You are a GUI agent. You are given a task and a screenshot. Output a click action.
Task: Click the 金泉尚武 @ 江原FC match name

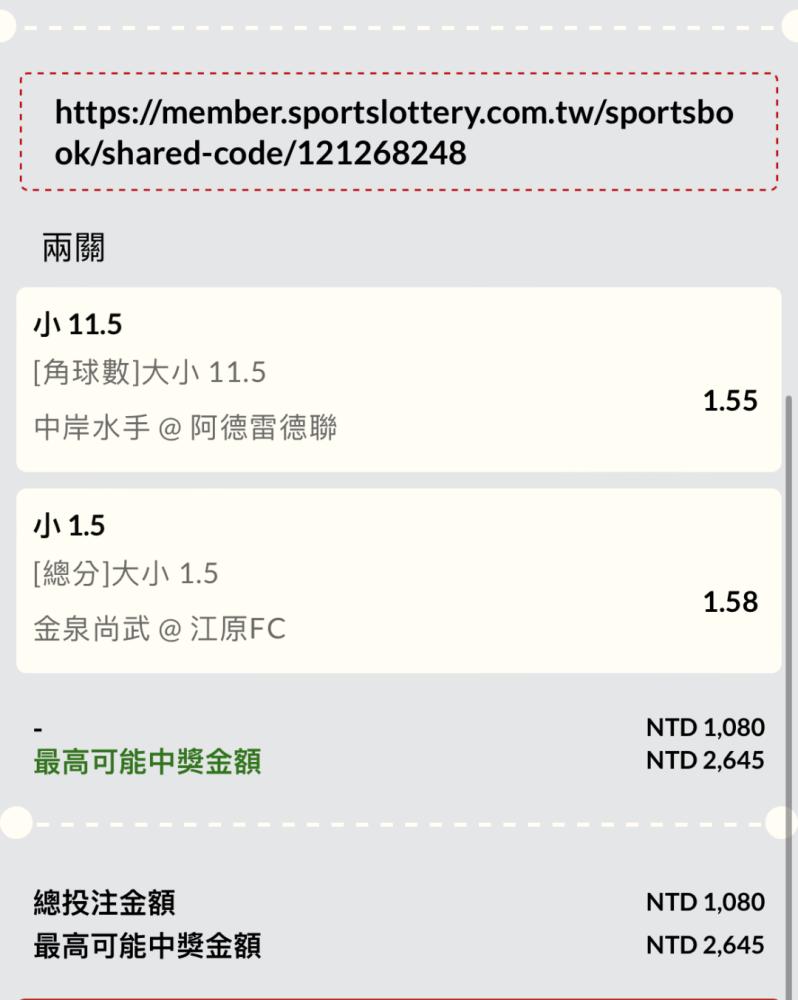[159, 629]
